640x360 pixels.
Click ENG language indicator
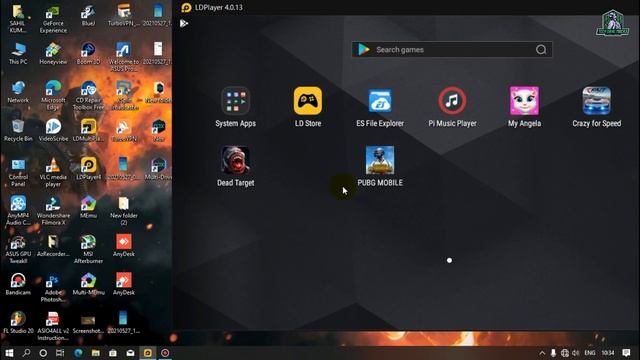590,353
